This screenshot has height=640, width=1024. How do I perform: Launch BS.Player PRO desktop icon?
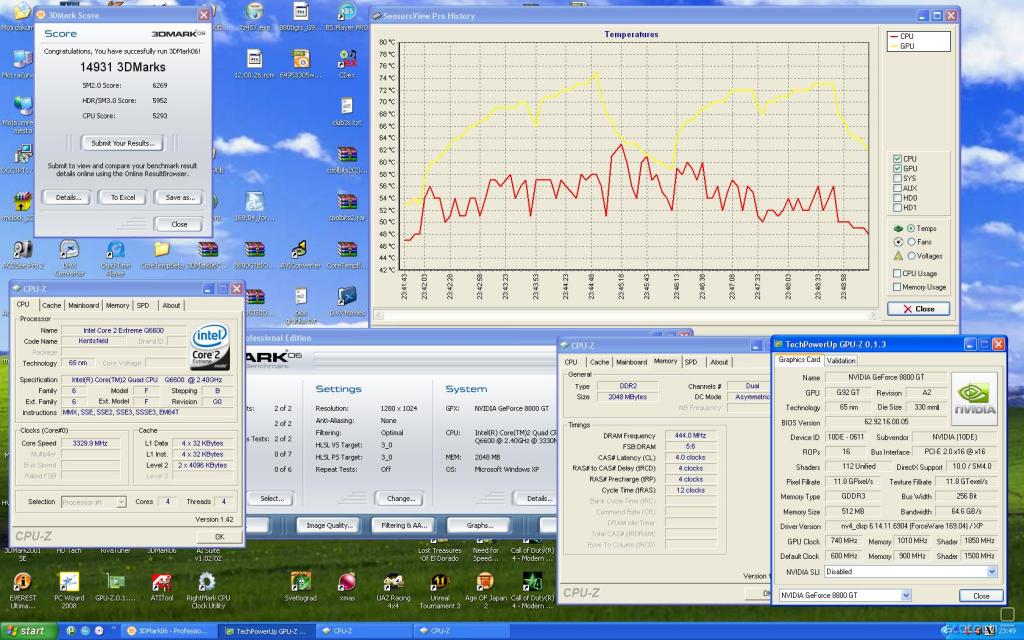347,17
